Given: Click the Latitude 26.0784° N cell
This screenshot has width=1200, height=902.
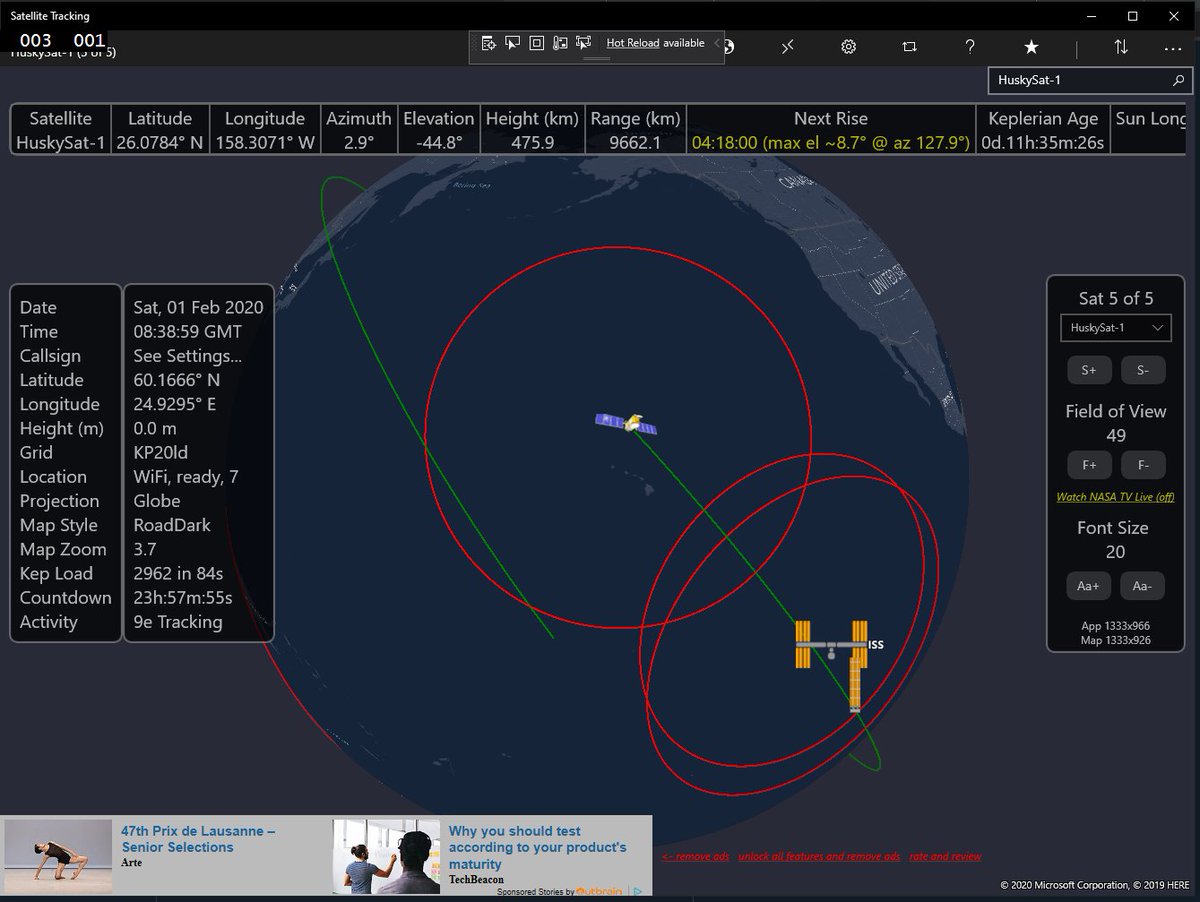Looking at the screenshot, I should point(160,143).
